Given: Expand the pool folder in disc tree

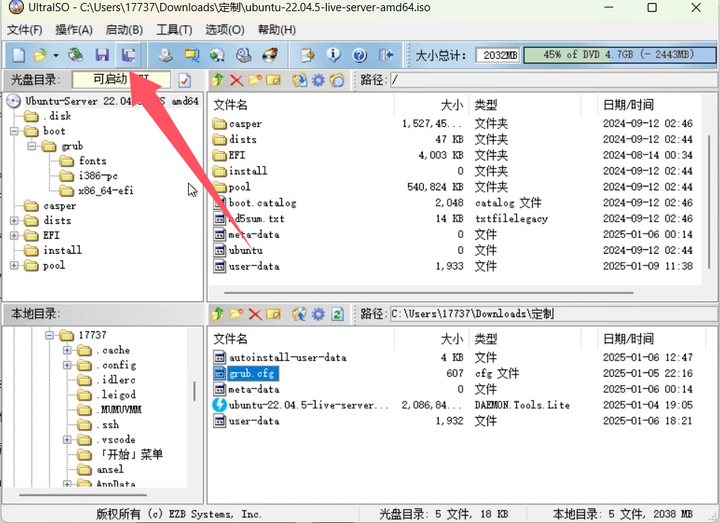Looking at the screenshot, I should pyautogui.click(x=14, y=265).
